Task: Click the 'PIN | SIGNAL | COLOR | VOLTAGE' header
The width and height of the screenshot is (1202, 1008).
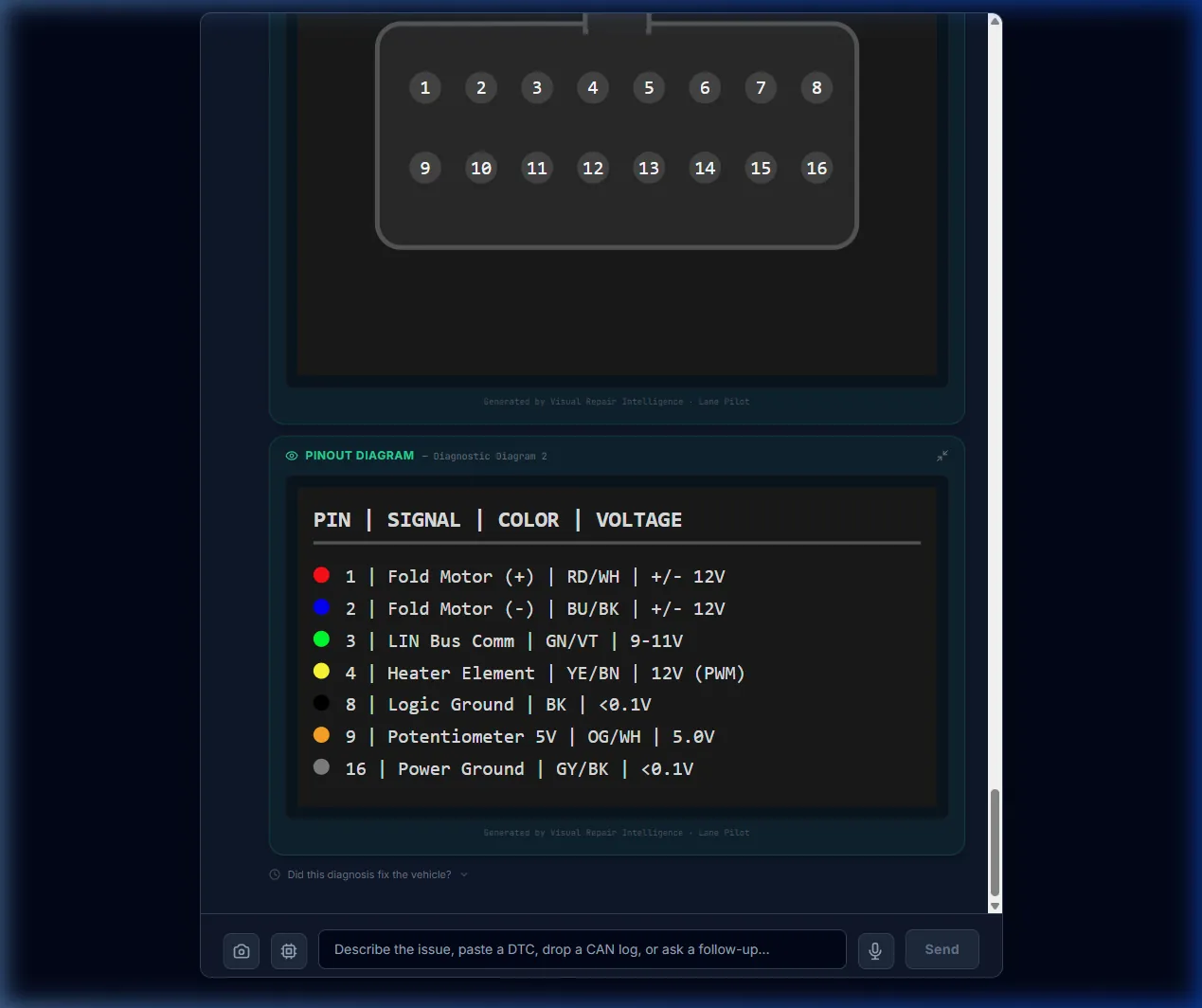Action: [x=498, y=520]
